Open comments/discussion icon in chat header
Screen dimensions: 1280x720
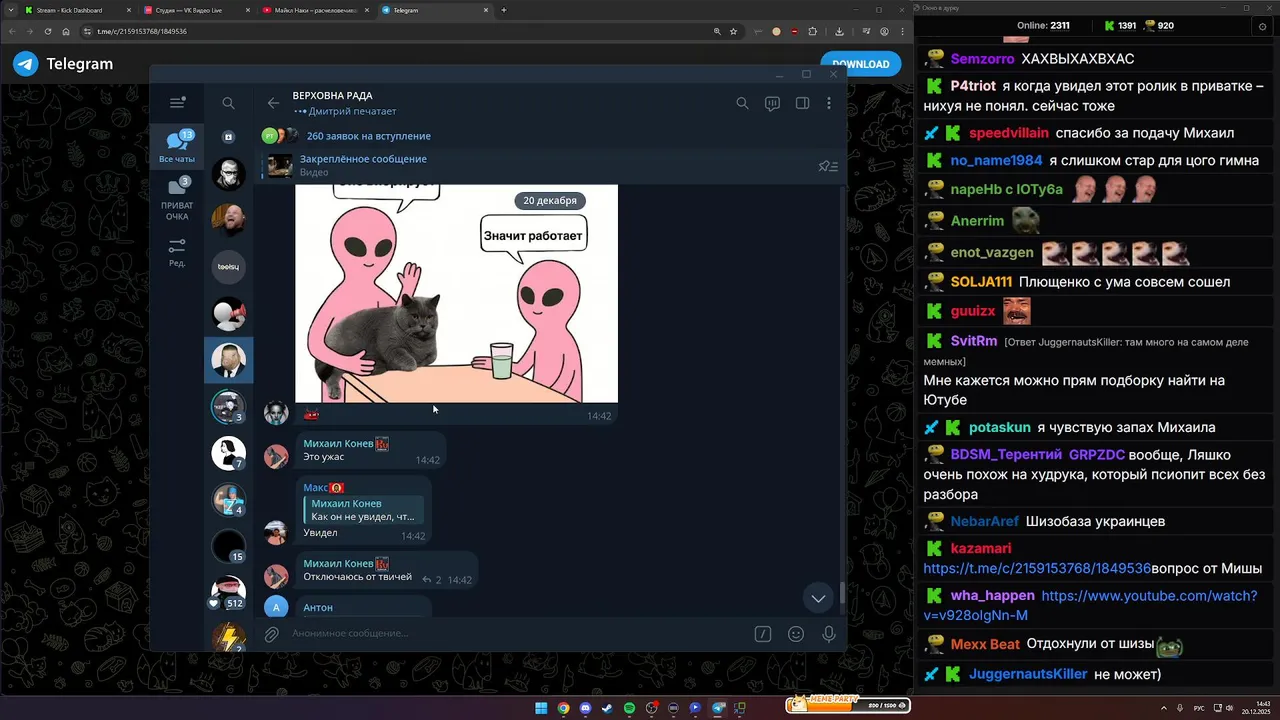point(772,103)
